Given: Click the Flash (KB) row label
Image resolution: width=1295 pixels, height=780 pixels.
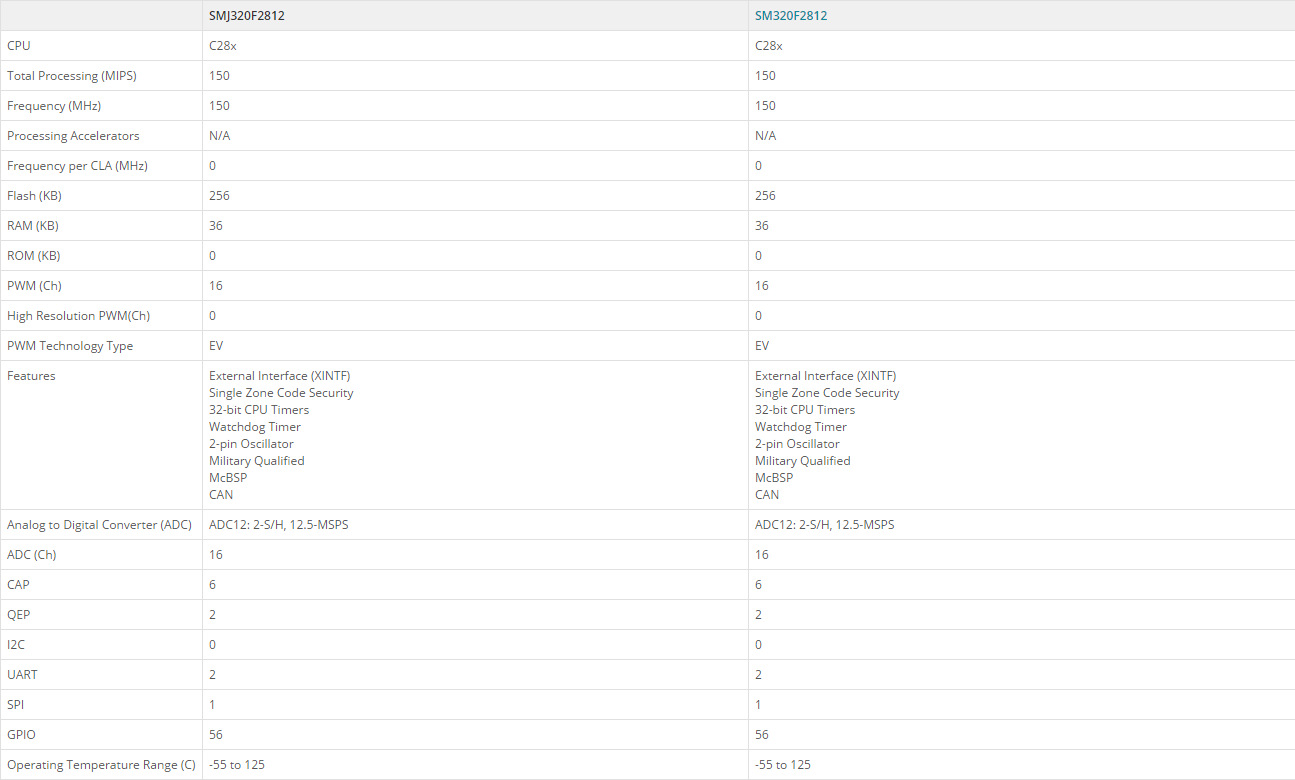Looking at the screenshot, I should [34, 196].
